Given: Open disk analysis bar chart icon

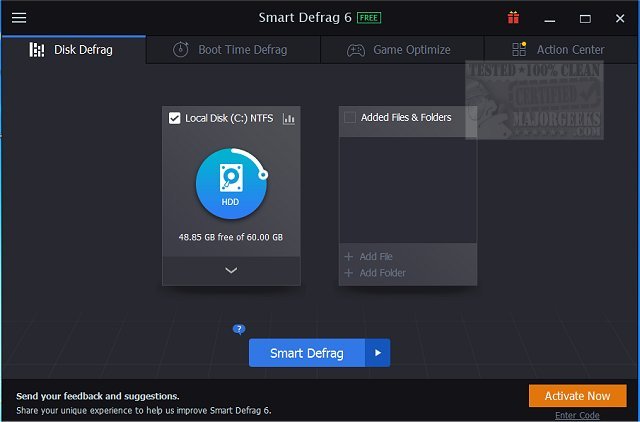Looking at the screenshot, I should click(x=289, y=119).
